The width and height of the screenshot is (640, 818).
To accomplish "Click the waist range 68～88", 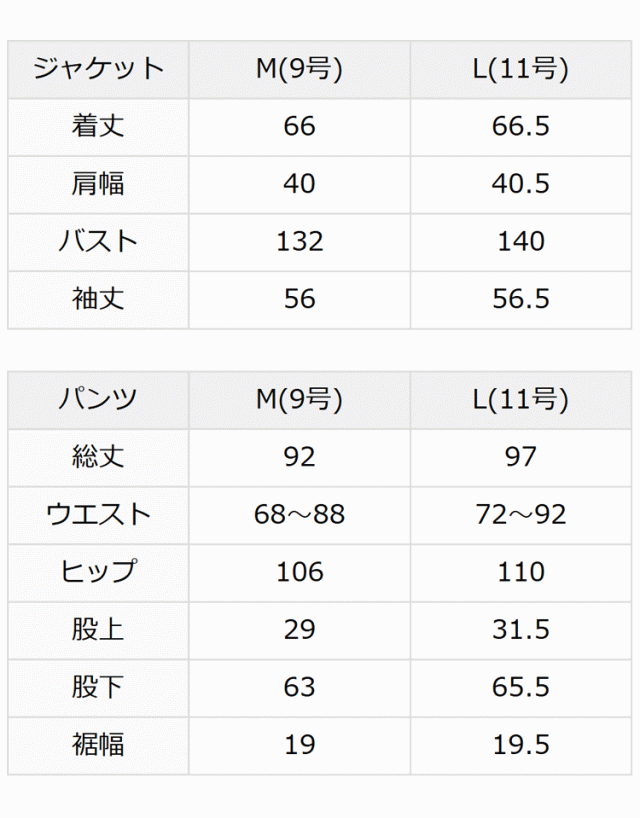I will 299,514.
